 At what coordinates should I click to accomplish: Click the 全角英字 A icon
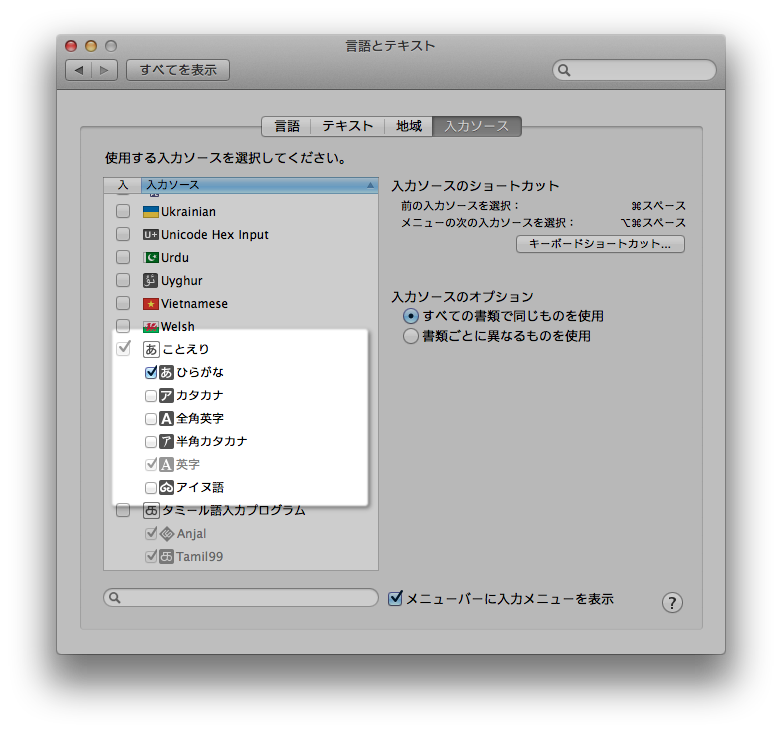click(166, 418)
